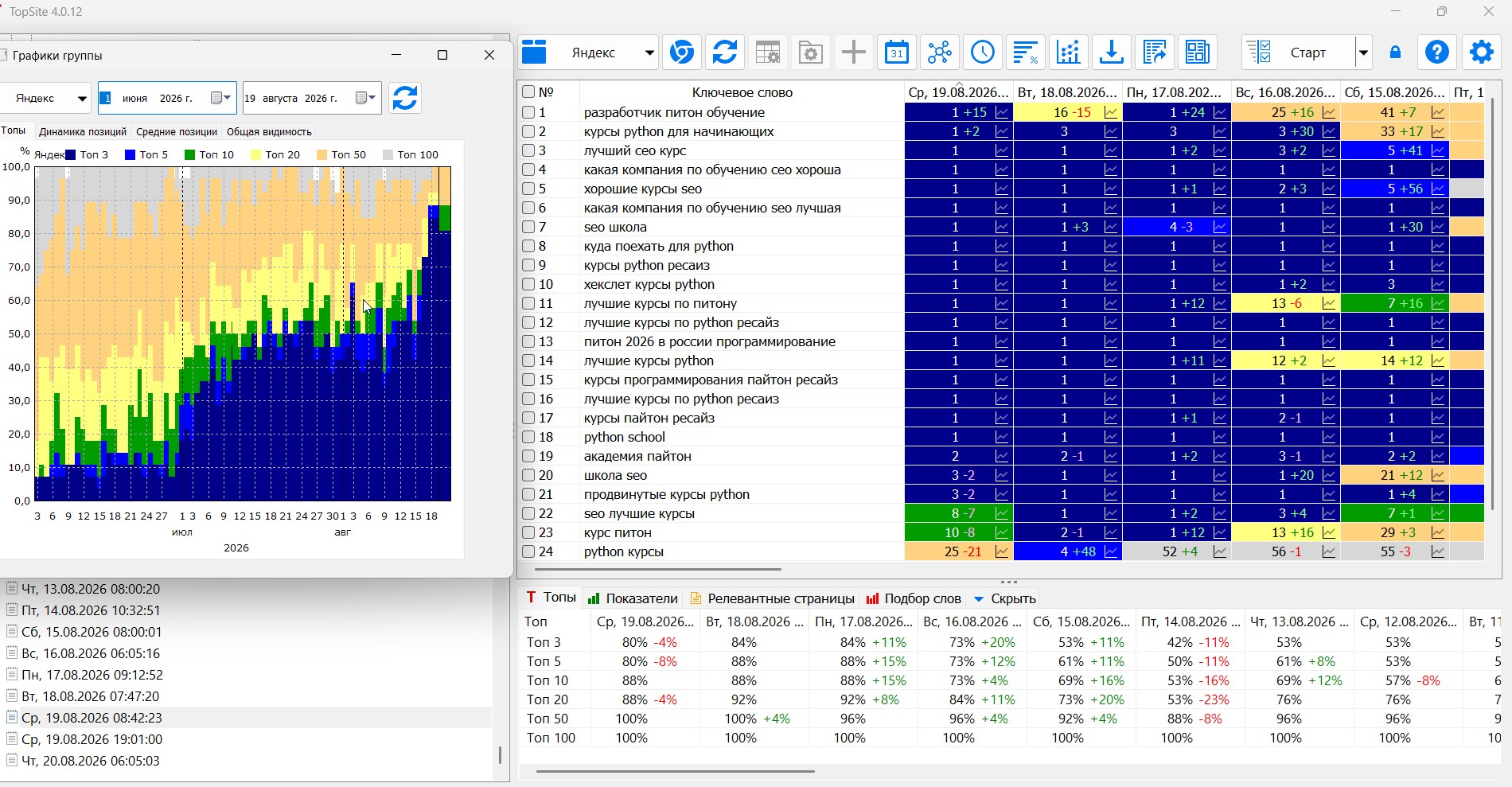
Task: Click the download export icon
Action: tap(1112, 53)
